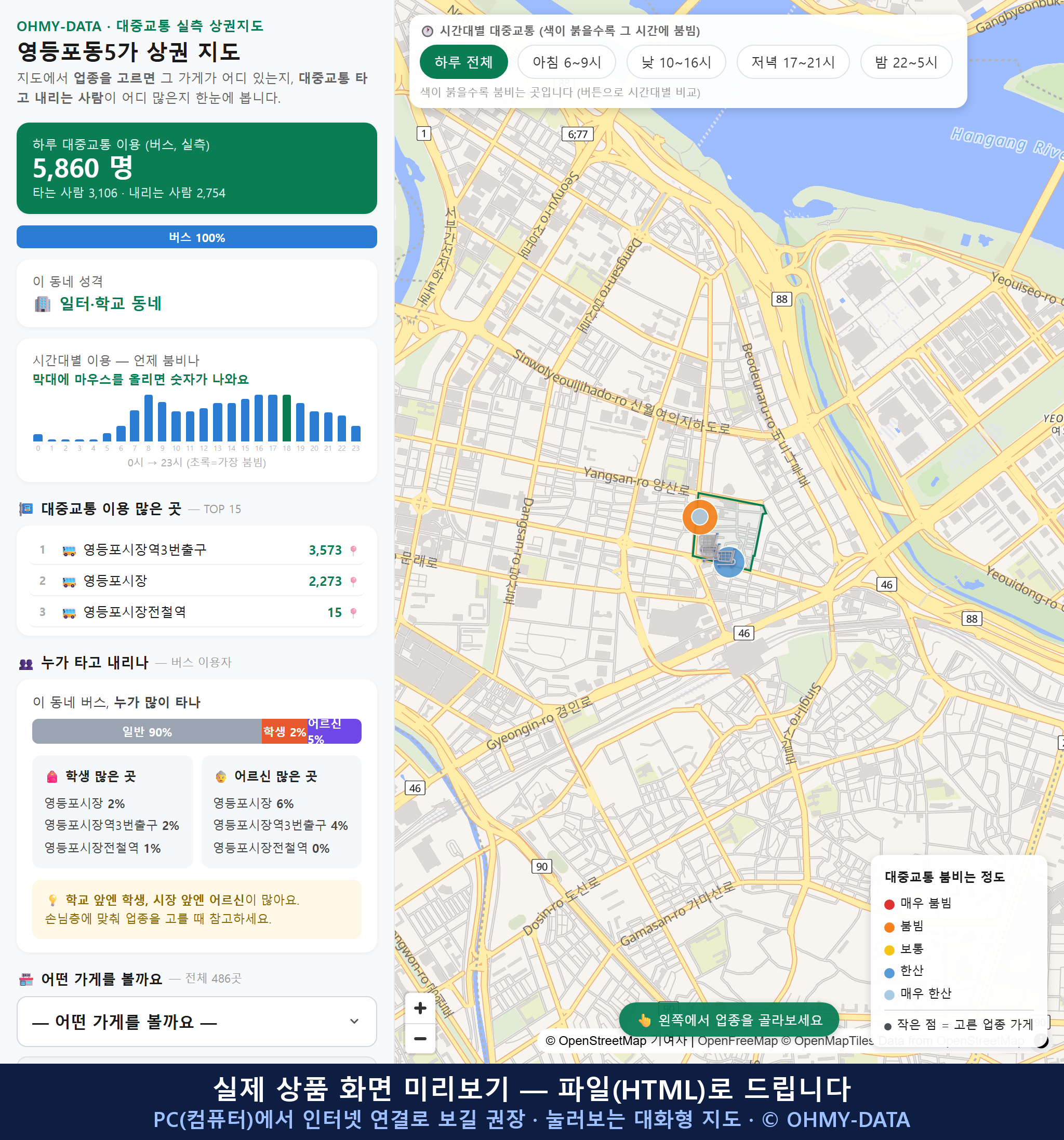Screen dimensions: 1064x1140
Task: Click the 매우 한산 light blue legend dot
Action: pos(889,995)
